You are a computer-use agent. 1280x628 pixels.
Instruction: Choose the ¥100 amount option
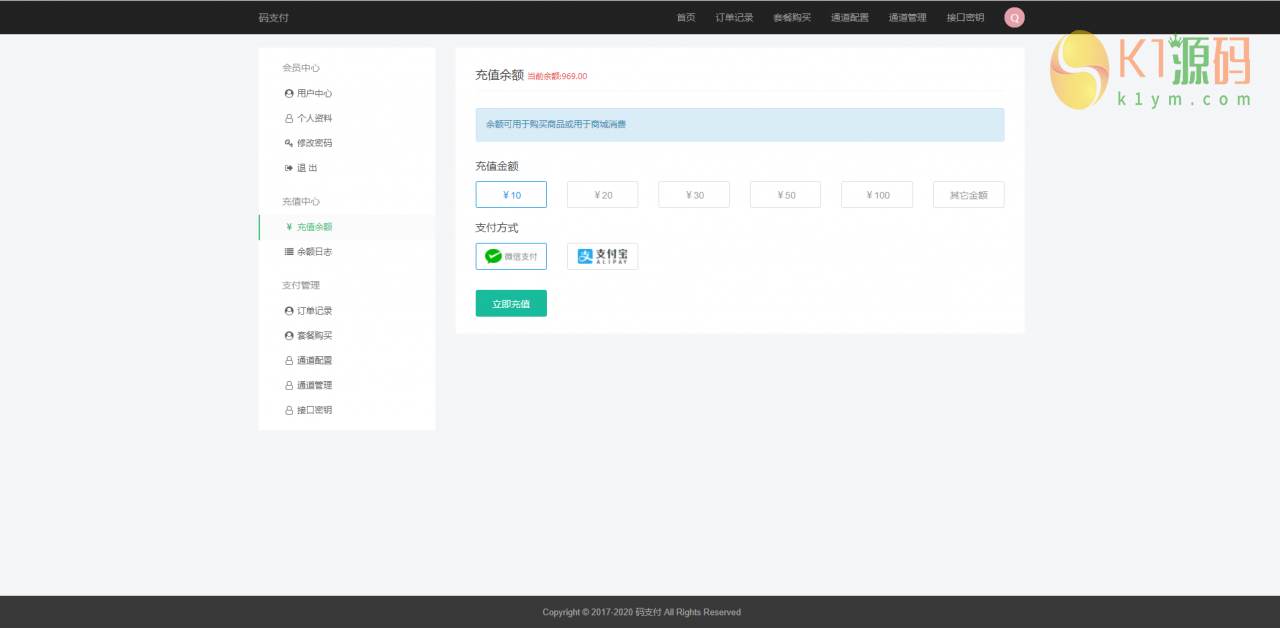point(877,194)
